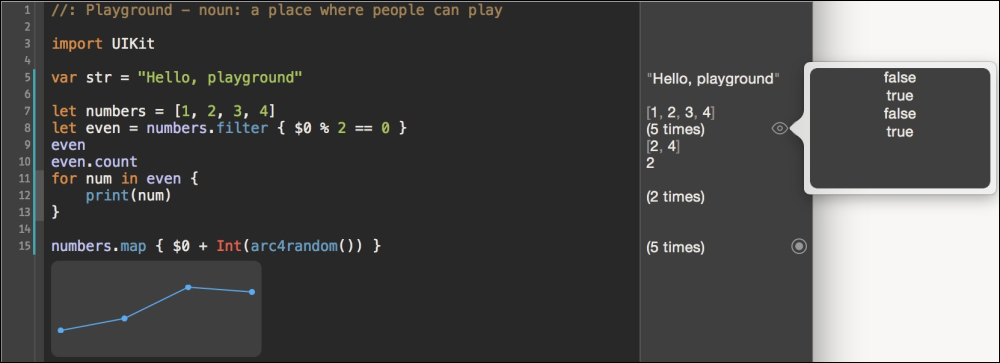Image resolution: width=1000 pixels, height=363 pixels.
Task: Click the (2 times) result for print line
Action: click(x=675, y=196)
